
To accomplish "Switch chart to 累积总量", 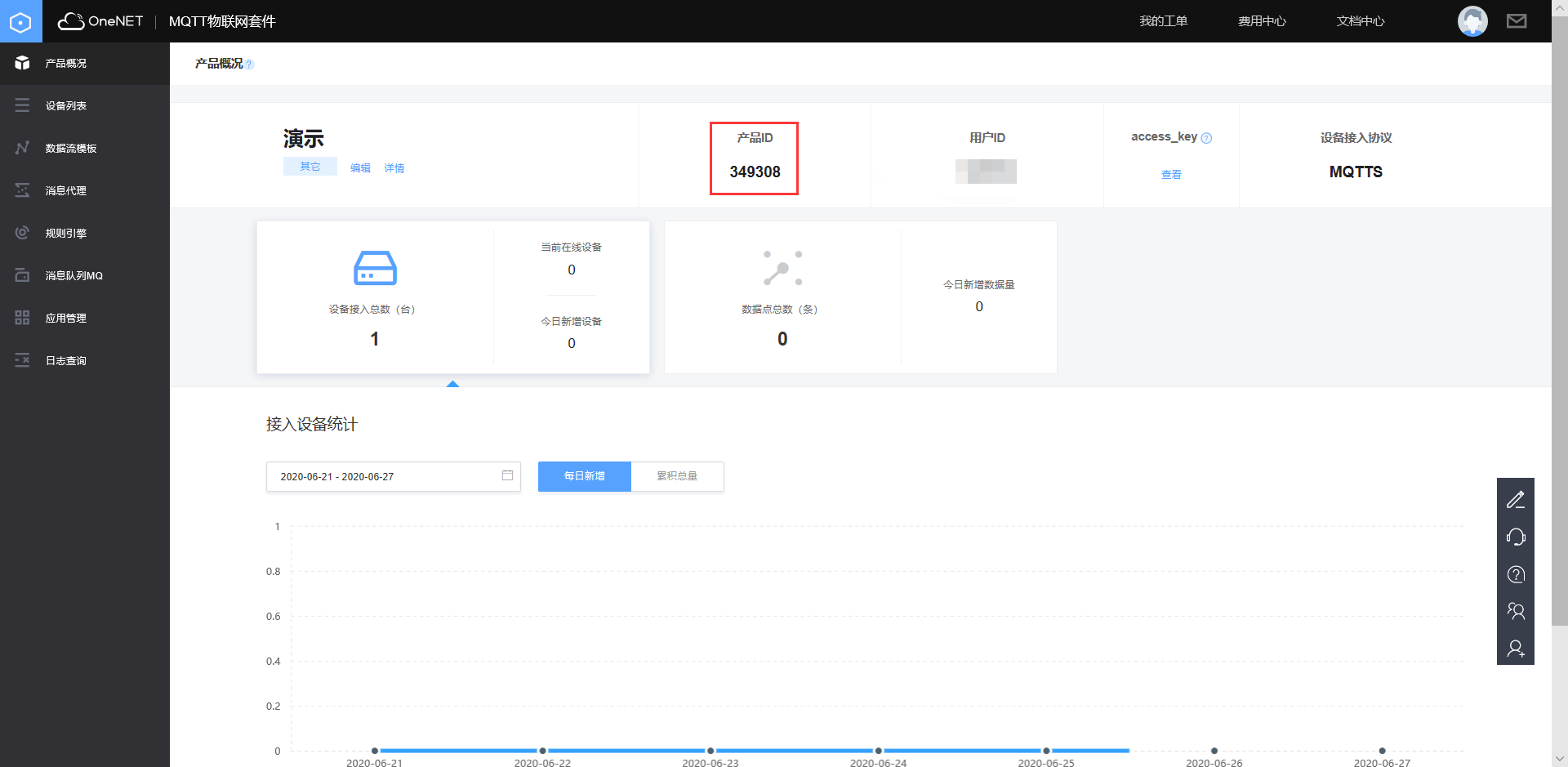I will 677,476.
